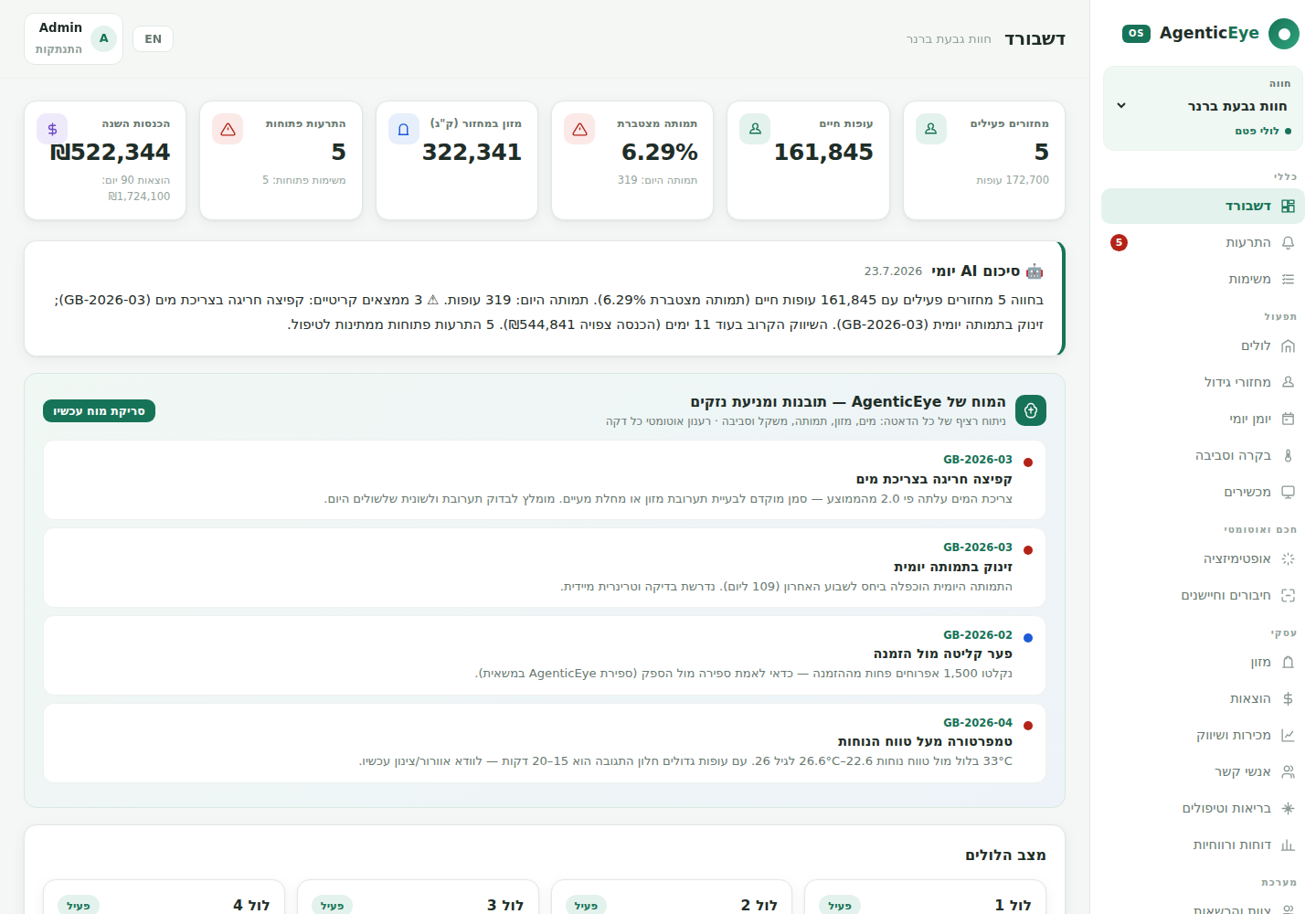Image resolution: width=1316 pixels, height=914 pixels.
Task: Open מכשירים monitor icon in sidebar
Action: coord(1288,492)
